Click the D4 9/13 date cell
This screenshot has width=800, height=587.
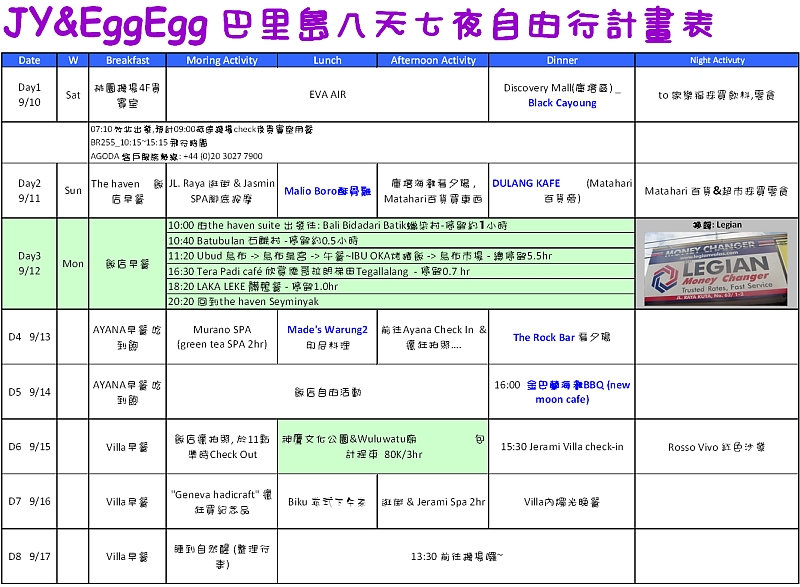[x=29, y=337]
